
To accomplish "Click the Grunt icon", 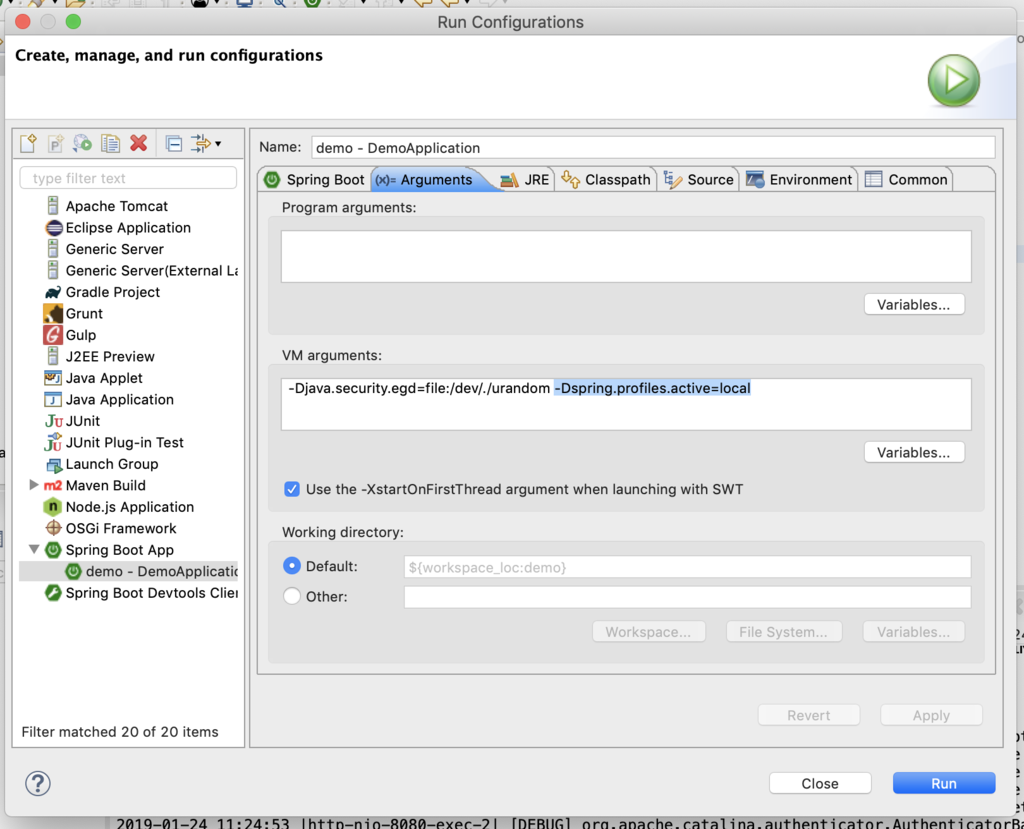I will (53, 314).
